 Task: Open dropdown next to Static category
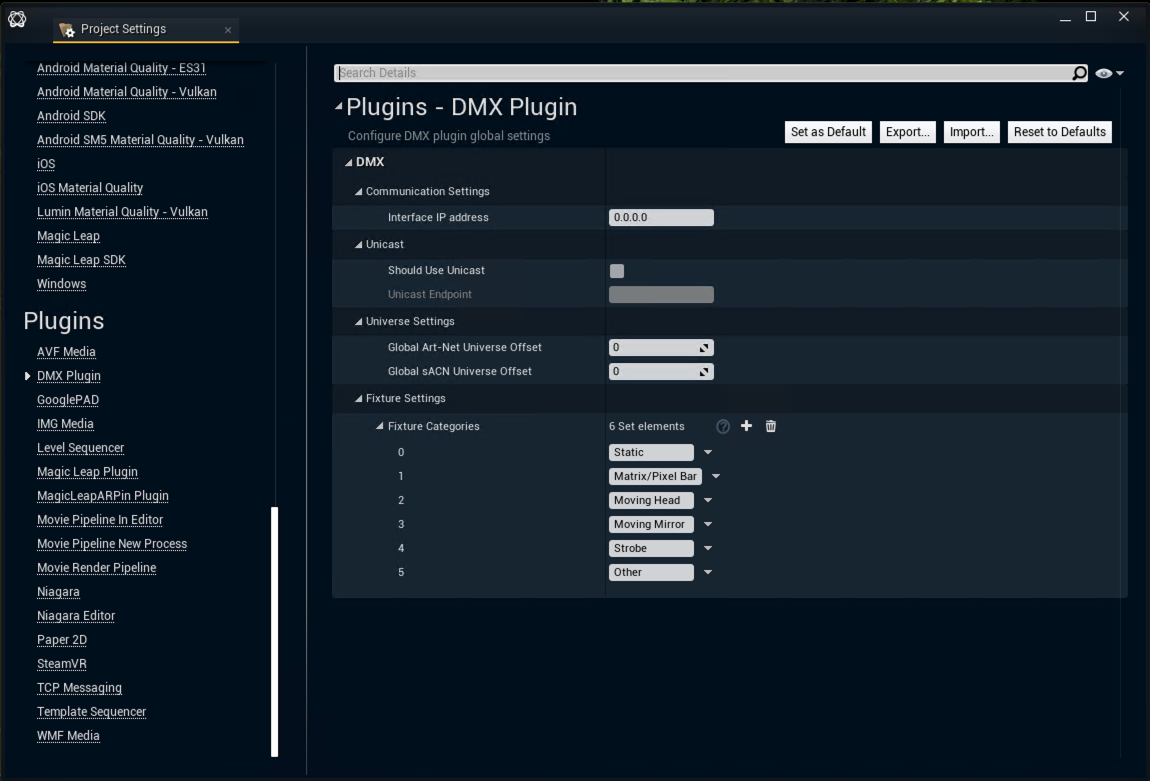pos(708,453)
